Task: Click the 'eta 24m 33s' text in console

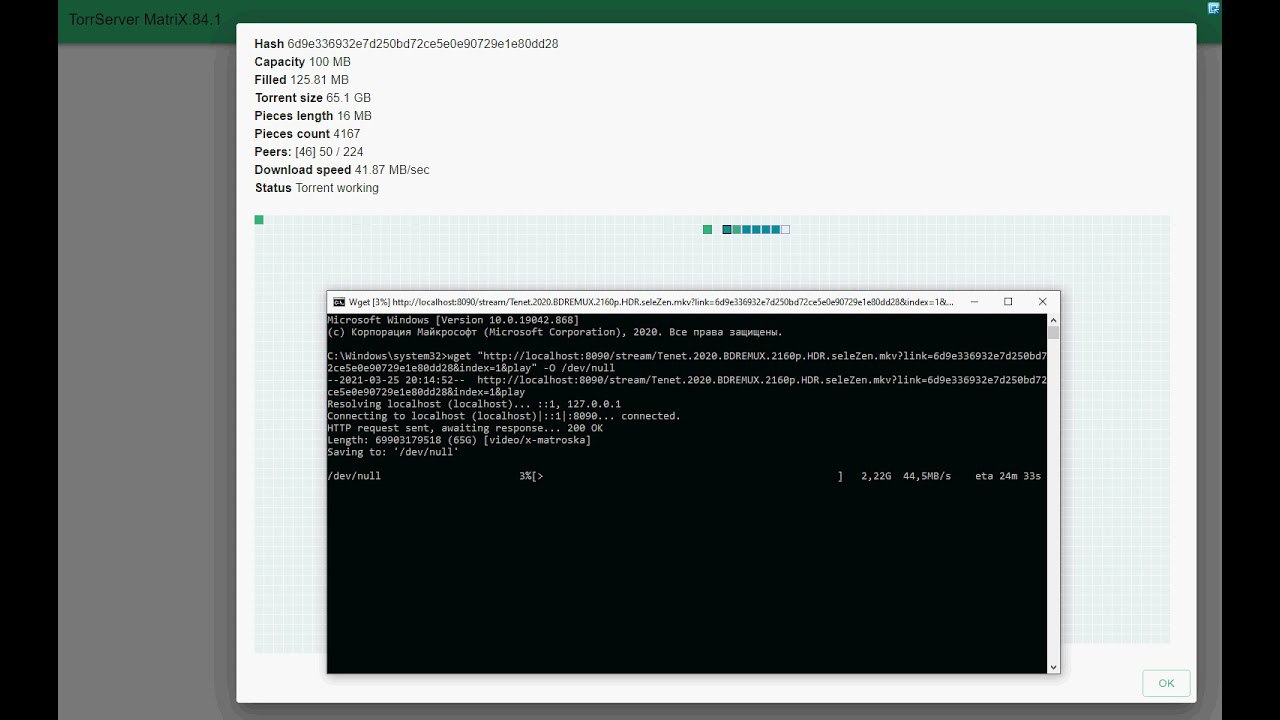Action: click(1008, 476)
